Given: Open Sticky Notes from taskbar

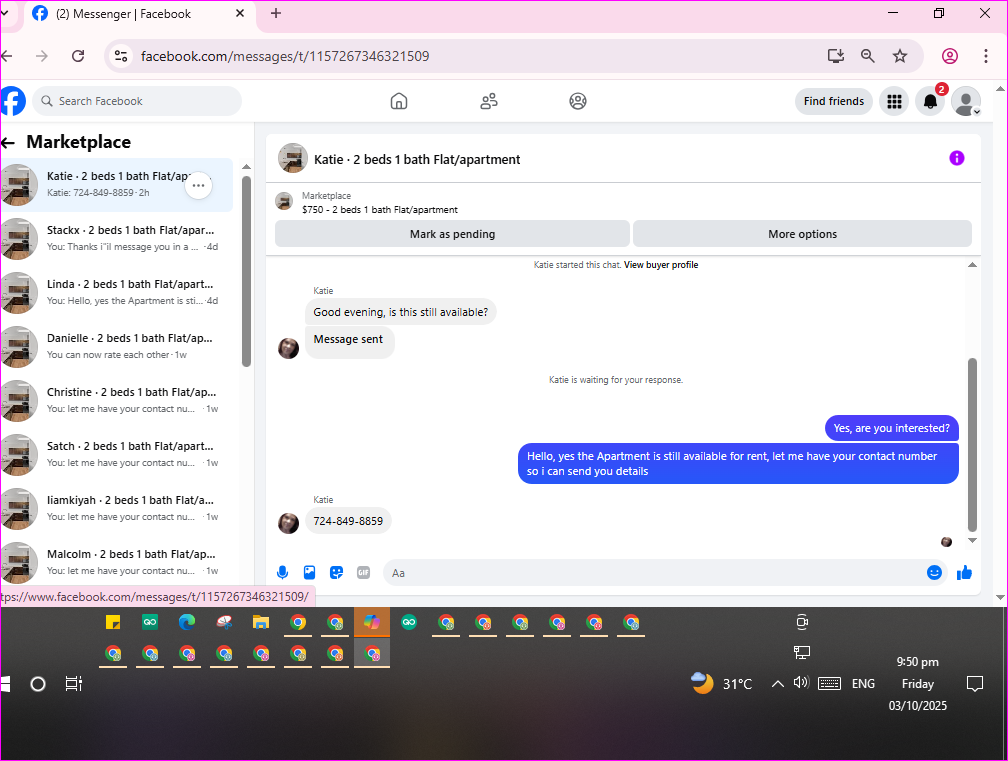Looking at the screenshot, I should pos(113,622).
